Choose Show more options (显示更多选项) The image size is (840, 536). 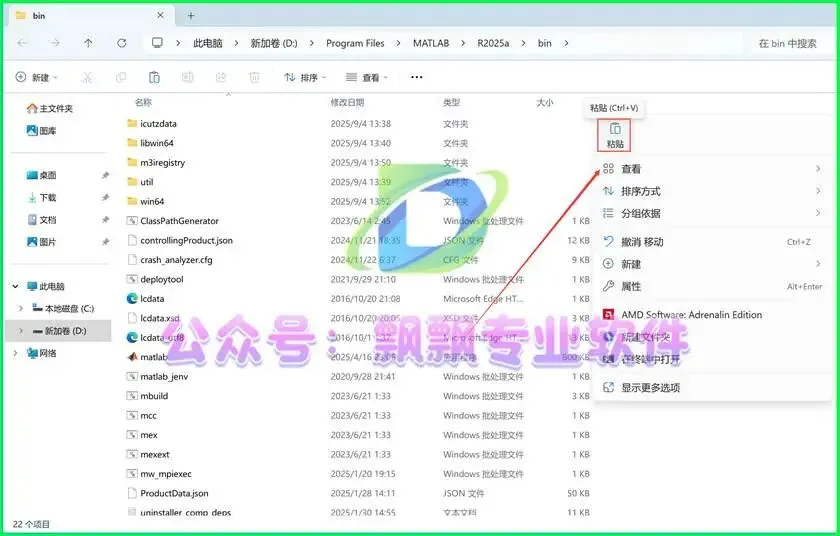(x=712, y=388)
